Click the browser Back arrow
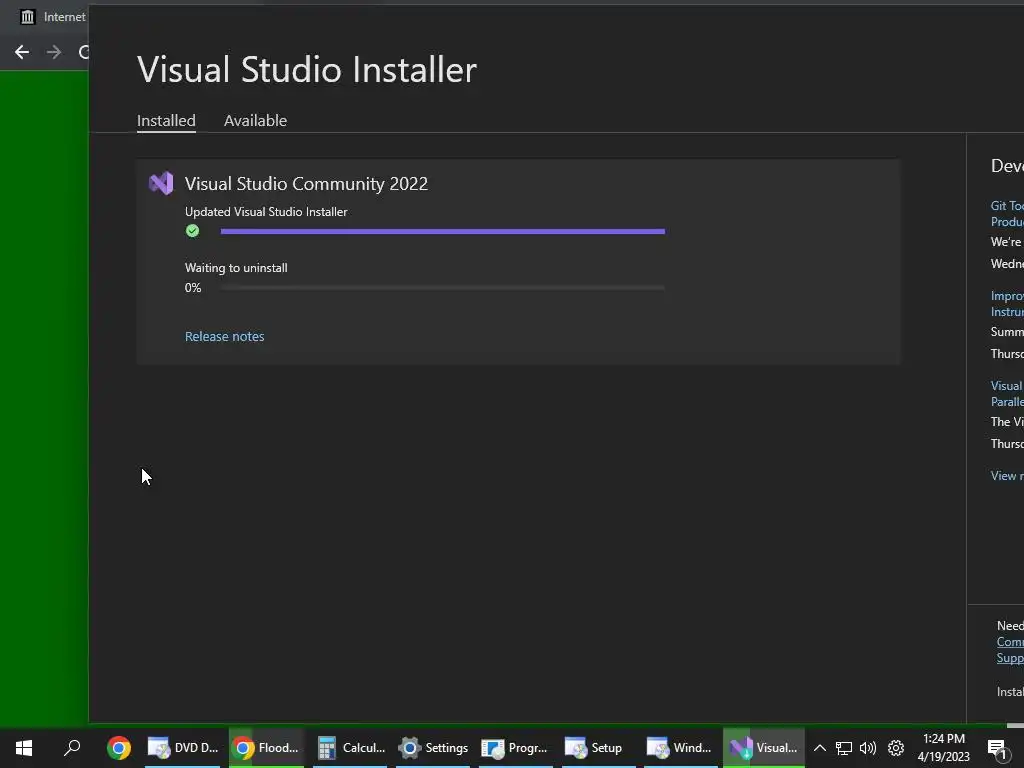 coord(22,52)
